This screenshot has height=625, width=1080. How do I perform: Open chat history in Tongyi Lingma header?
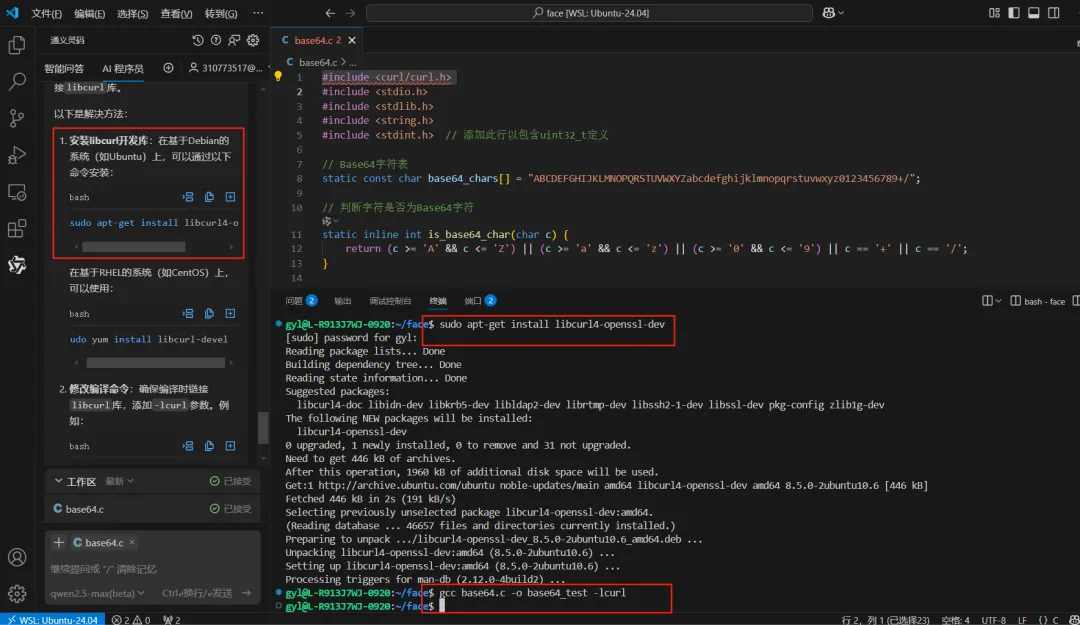(198, 40)
